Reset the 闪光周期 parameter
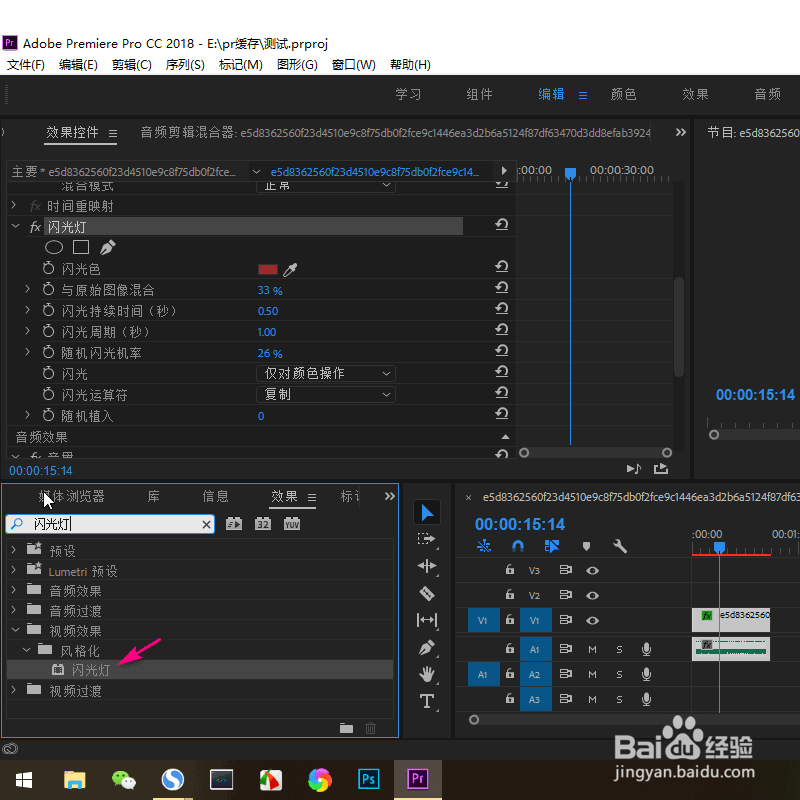800x800 pixels. pyautogui.click(x=502, y=329)
